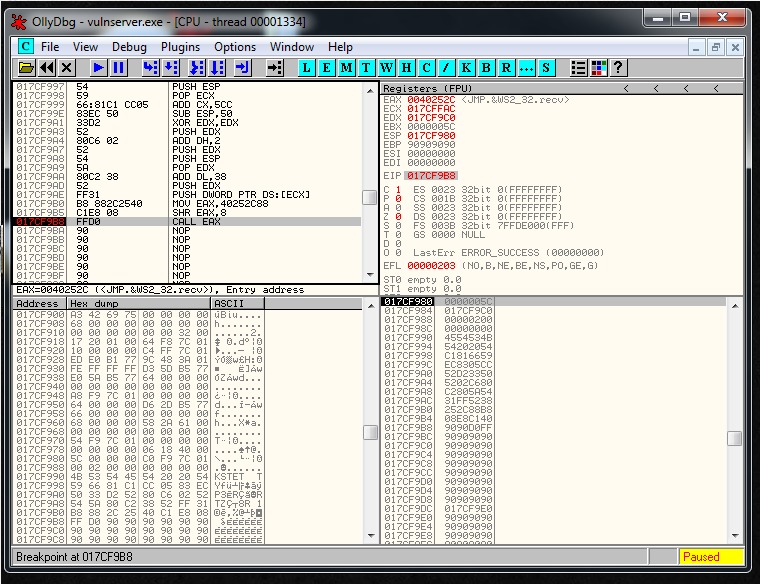Click the dump pane scrollbar thumb
This screenshot has height=584, width=760.
coord(370,432)
